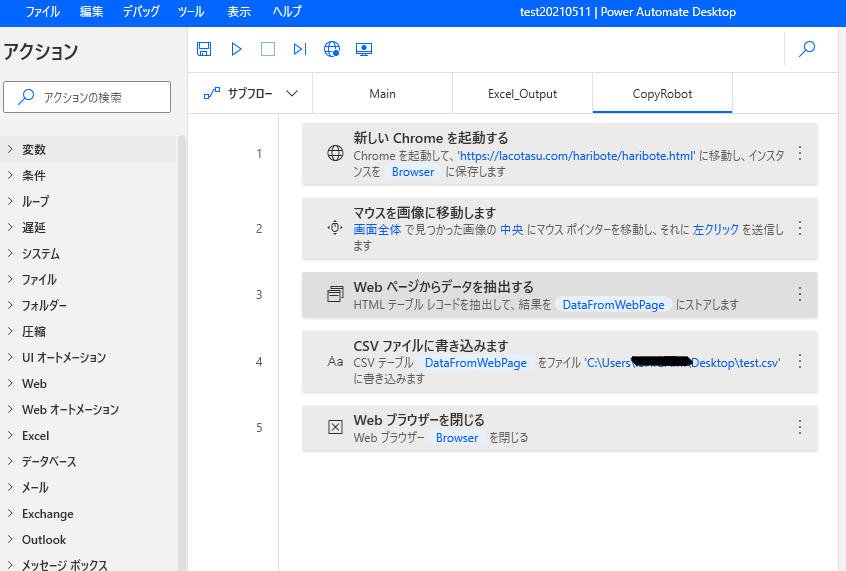Expand the Web オートメーション group
This screenshot has height=571, width=846.
pos(70,410)
